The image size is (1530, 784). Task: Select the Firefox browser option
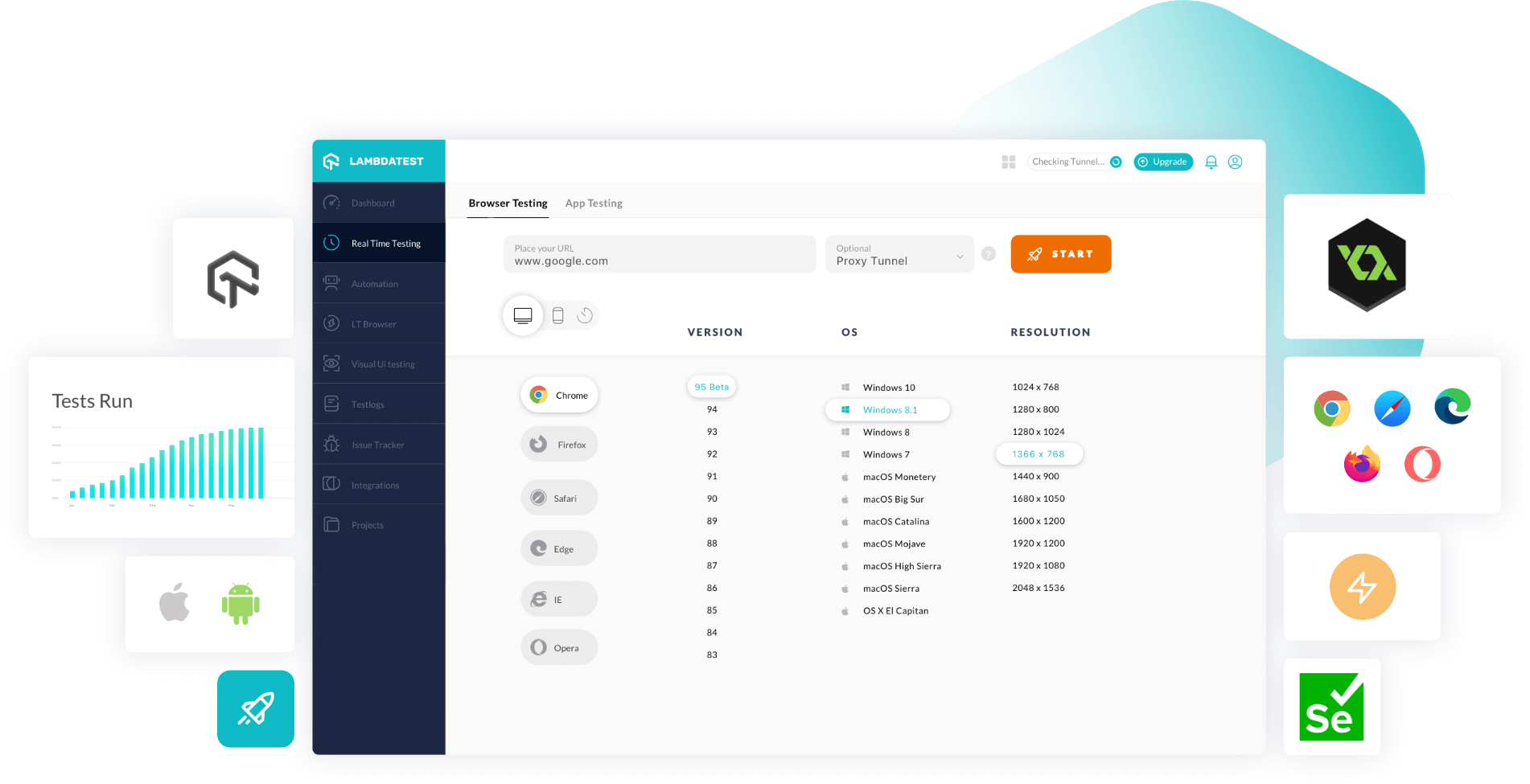(x=559, y=444)
